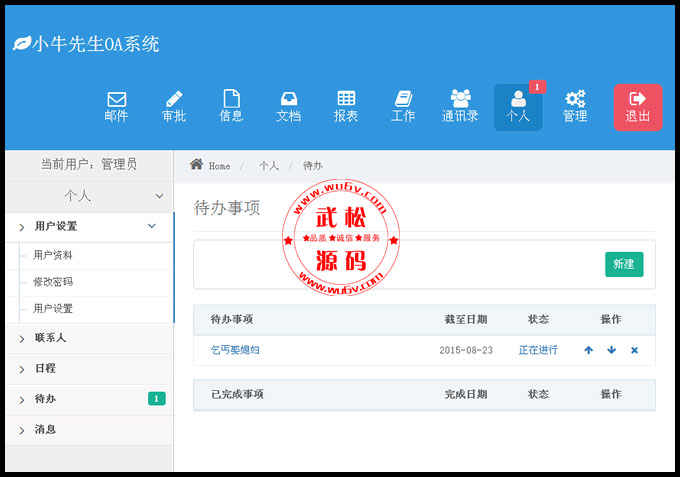Image resolution: width=680 pixels, height=477 pixels.
Task: Open the 通讯录 contacts module
Action: pyautogui.click(x=460, y=107)
